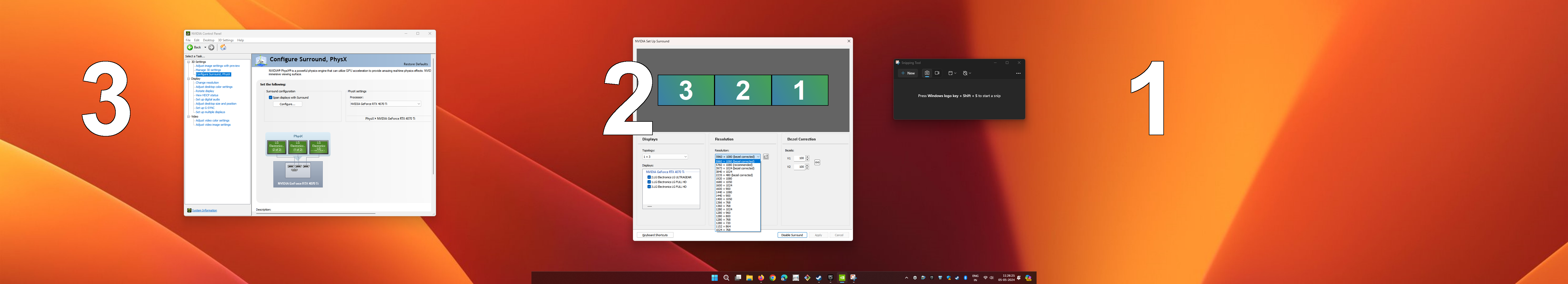Click the Resolution combo box arrow
Screen dimensions: 1568x284
[x=758, y=157]
